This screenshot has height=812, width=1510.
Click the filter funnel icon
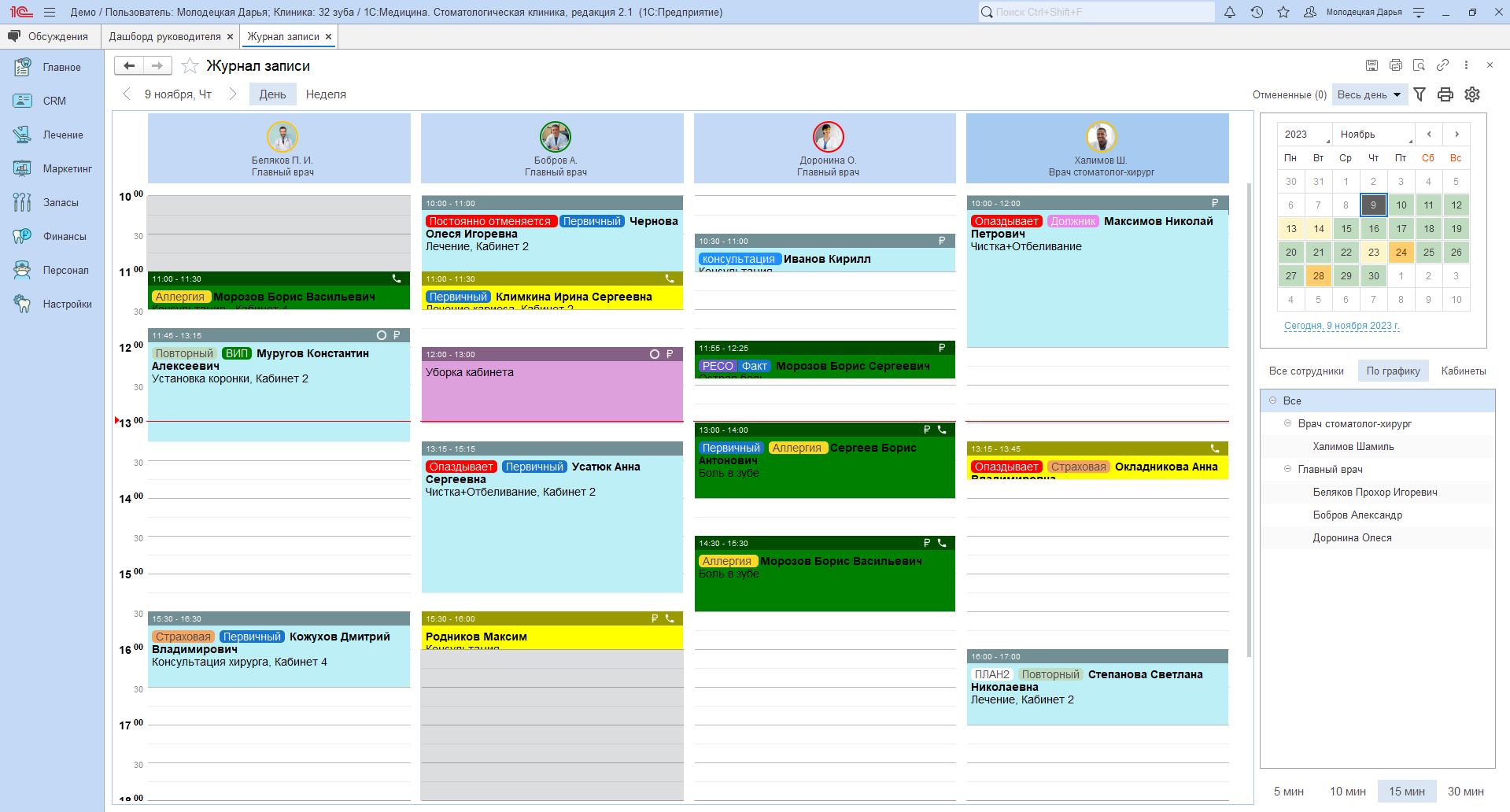click(x=1420, y=94)
